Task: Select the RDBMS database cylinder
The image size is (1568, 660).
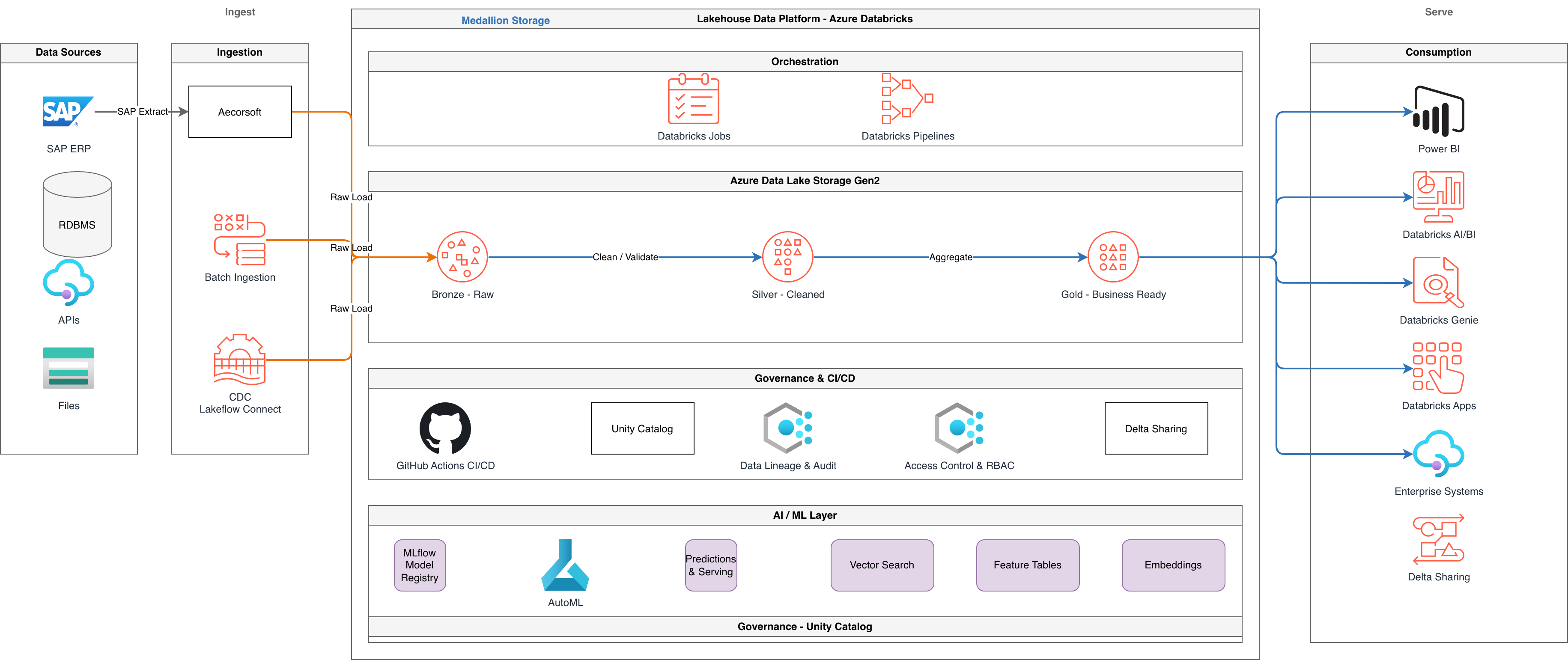Action: coord(78,214)
